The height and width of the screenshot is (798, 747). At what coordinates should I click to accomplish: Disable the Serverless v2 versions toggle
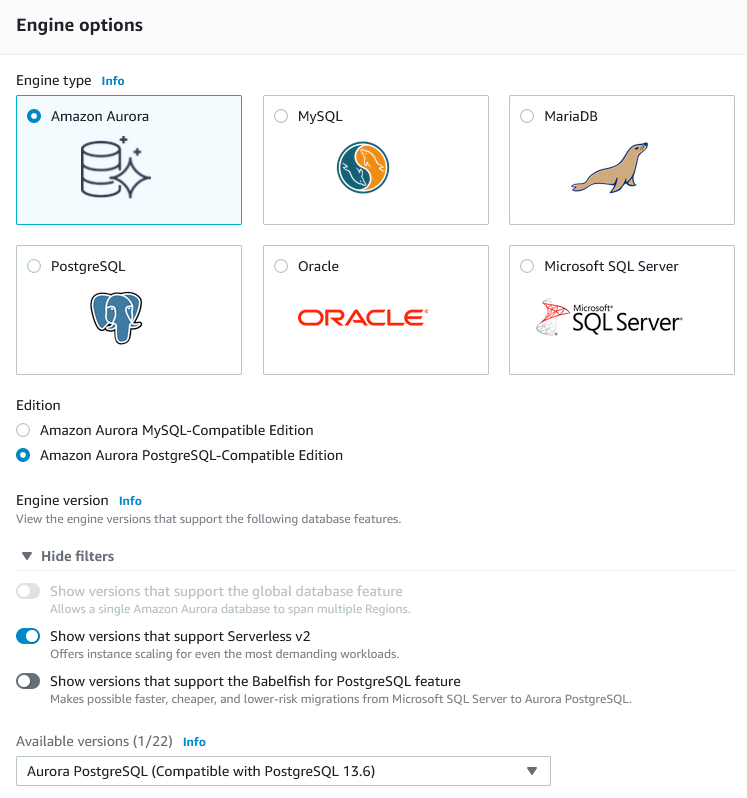(x=28, y=636)
